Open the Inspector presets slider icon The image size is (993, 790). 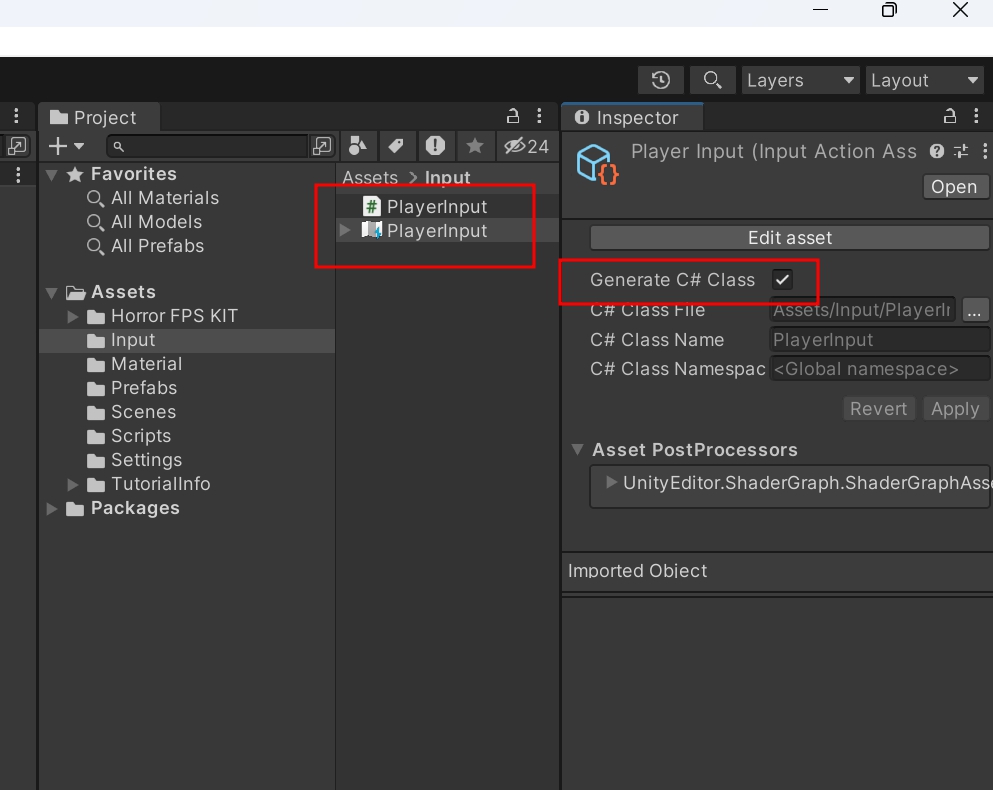click(961, 151)
